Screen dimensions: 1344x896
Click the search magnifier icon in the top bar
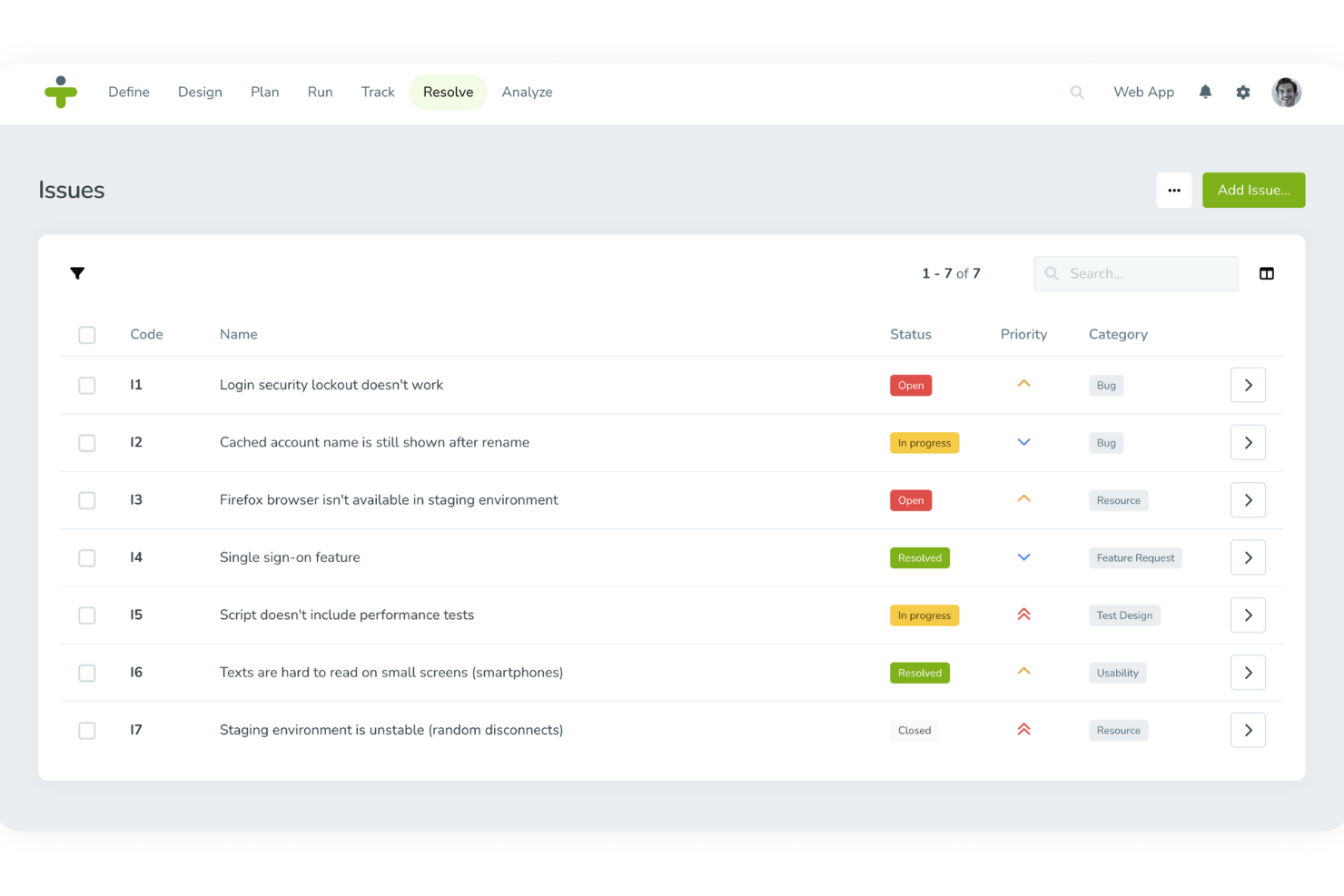[x=1076, y=92]
